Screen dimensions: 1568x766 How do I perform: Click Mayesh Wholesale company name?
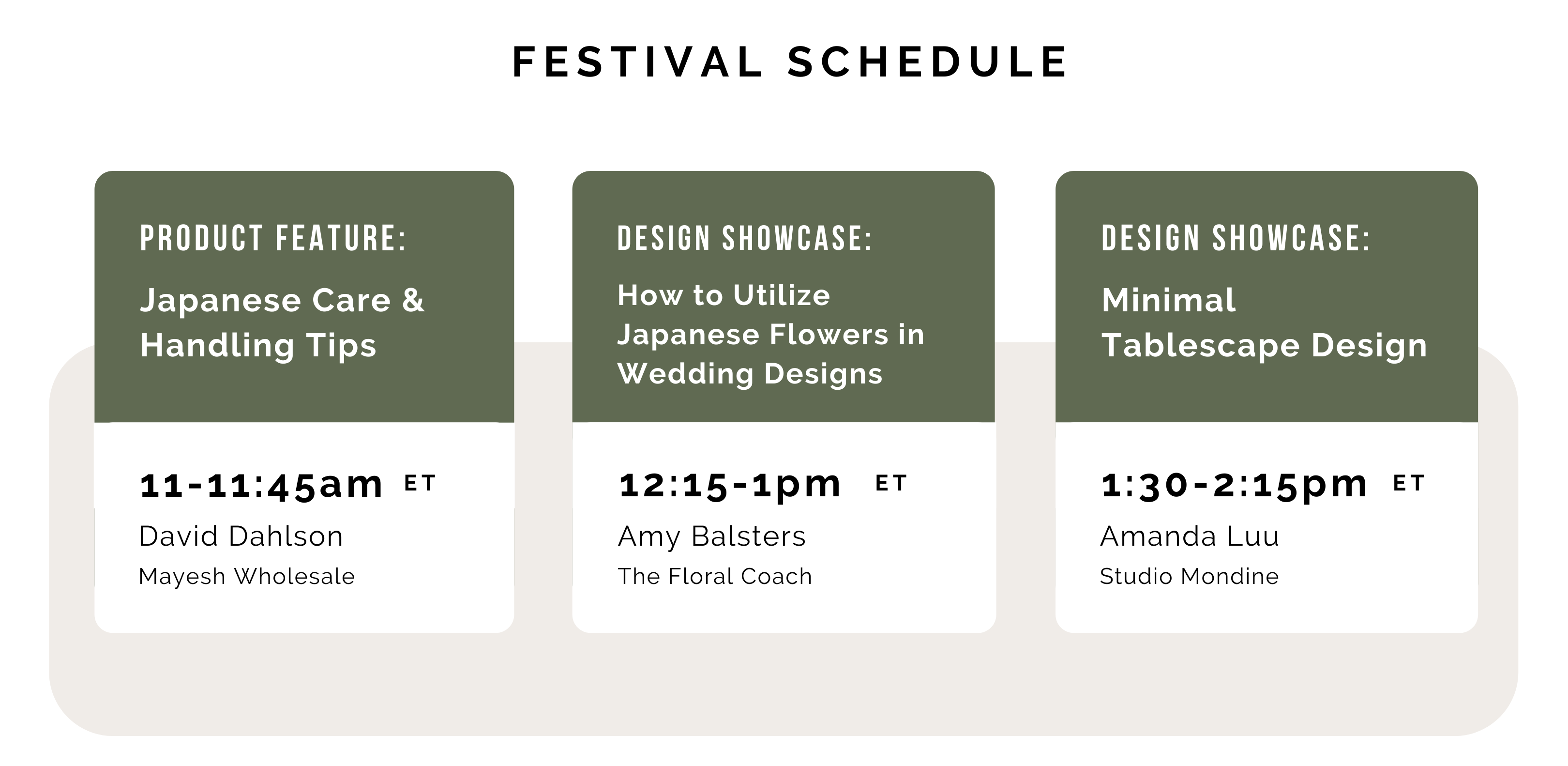click(246, 576)
